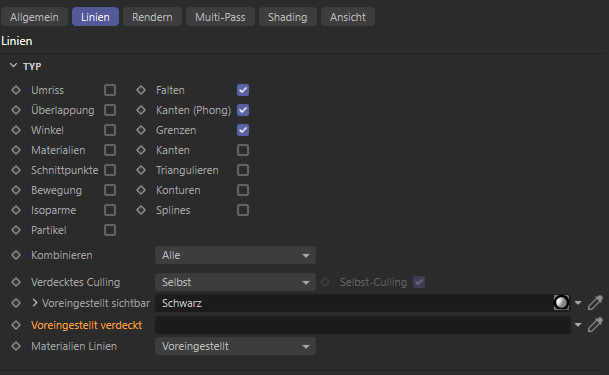The image size is (609, 375).
Task: Switch to the Rendern tab
Action: (152, 17)
